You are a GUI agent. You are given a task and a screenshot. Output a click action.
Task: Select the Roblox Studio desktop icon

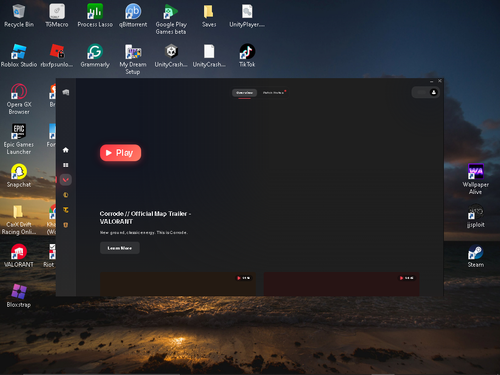point(19,56)
